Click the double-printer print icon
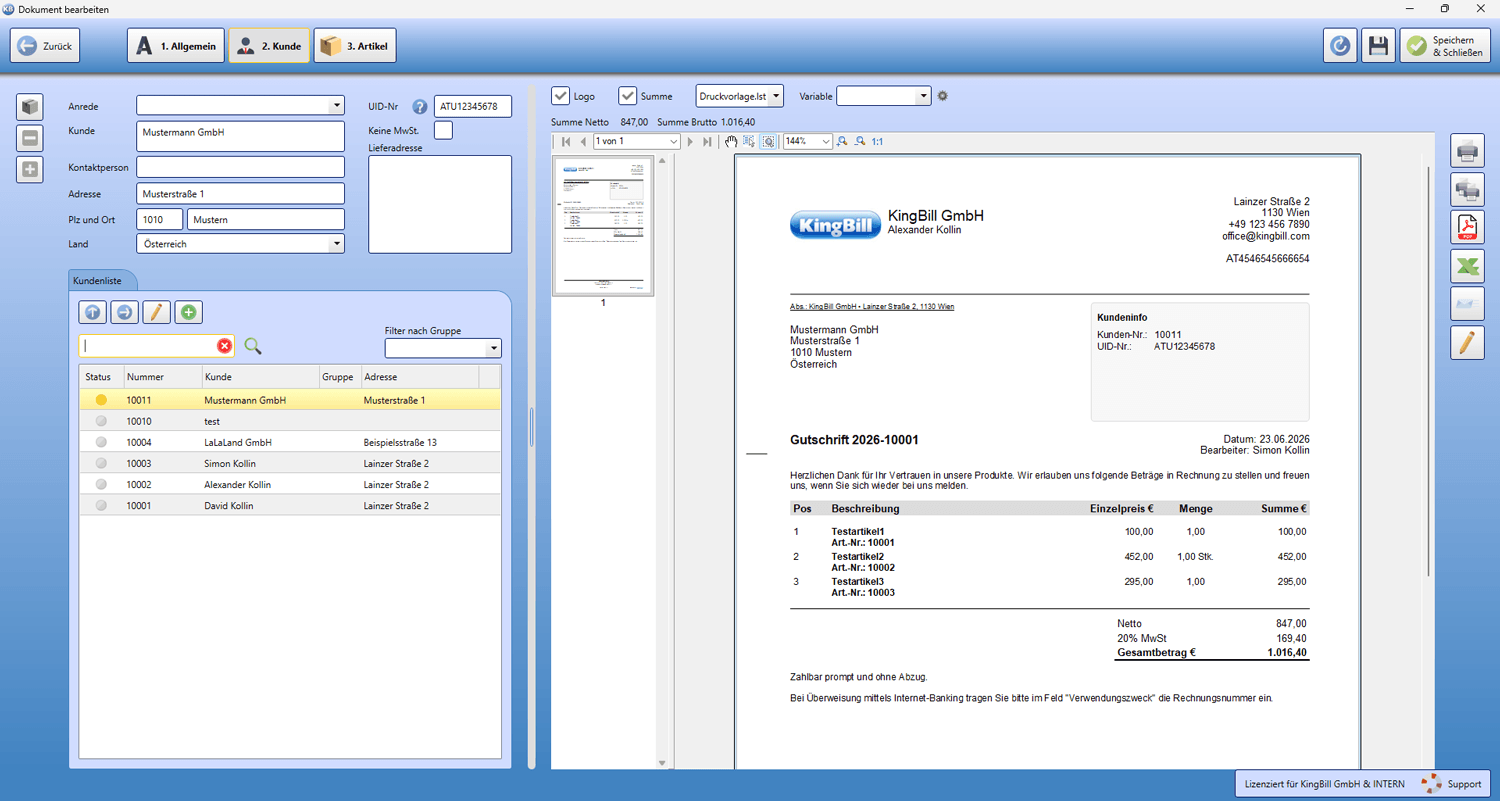Viewport: 1500px width, 801px height. (x=1467, y=189)
